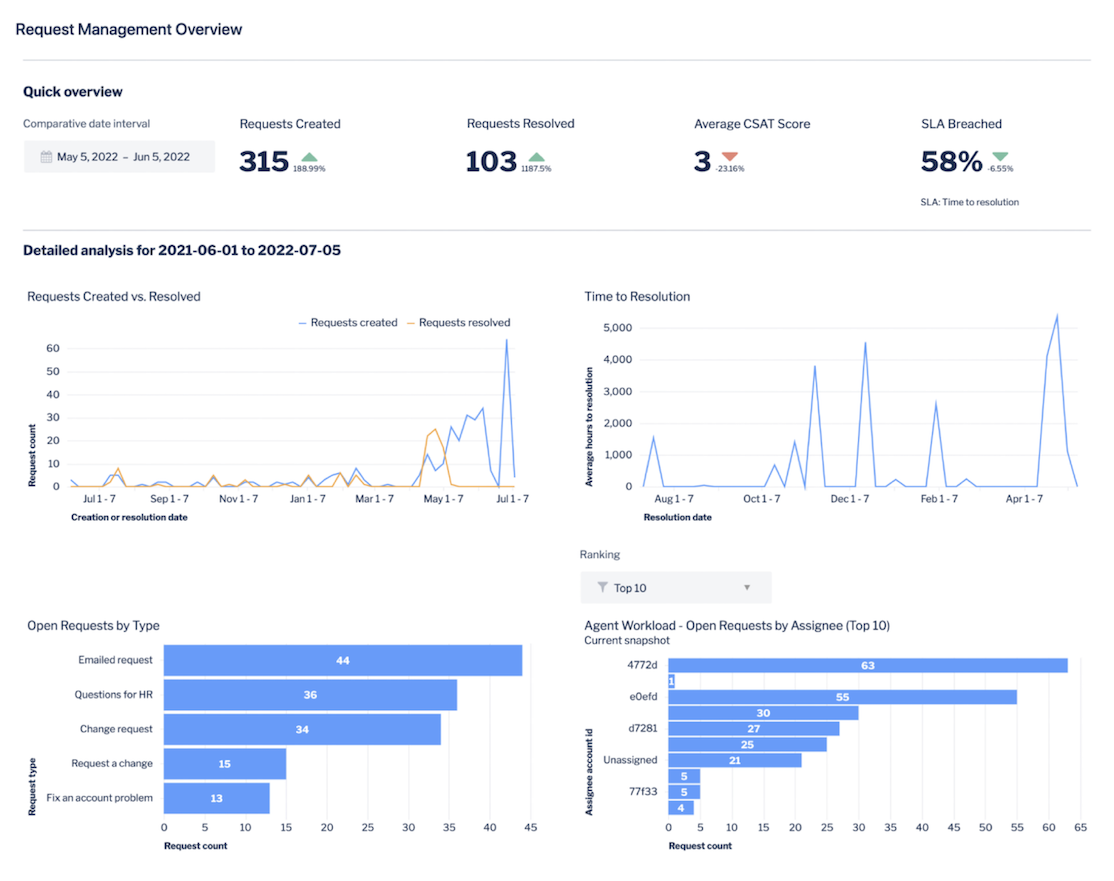The image size is (1114, 881).
Task: Open the comparative date interval picker
Action: click(x=118, y=156)
